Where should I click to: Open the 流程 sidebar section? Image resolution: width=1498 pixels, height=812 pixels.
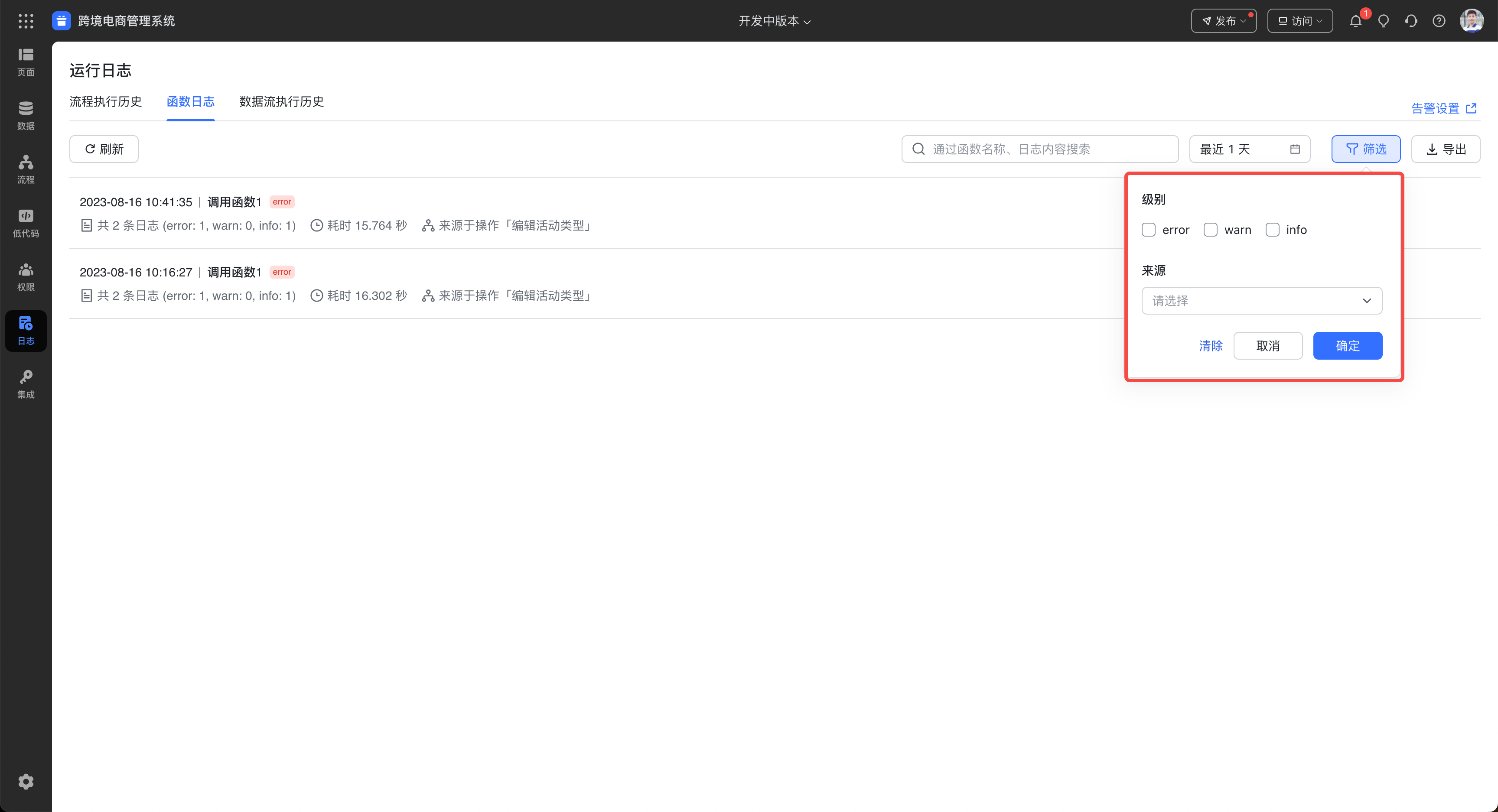click(26, 169)
